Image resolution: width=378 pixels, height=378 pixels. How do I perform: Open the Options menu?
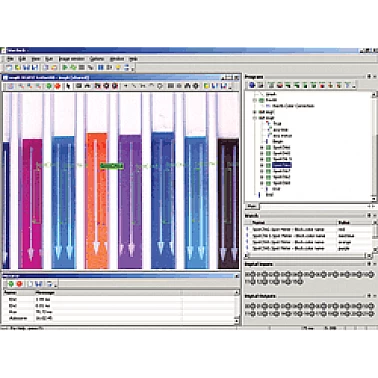point(97,59)
